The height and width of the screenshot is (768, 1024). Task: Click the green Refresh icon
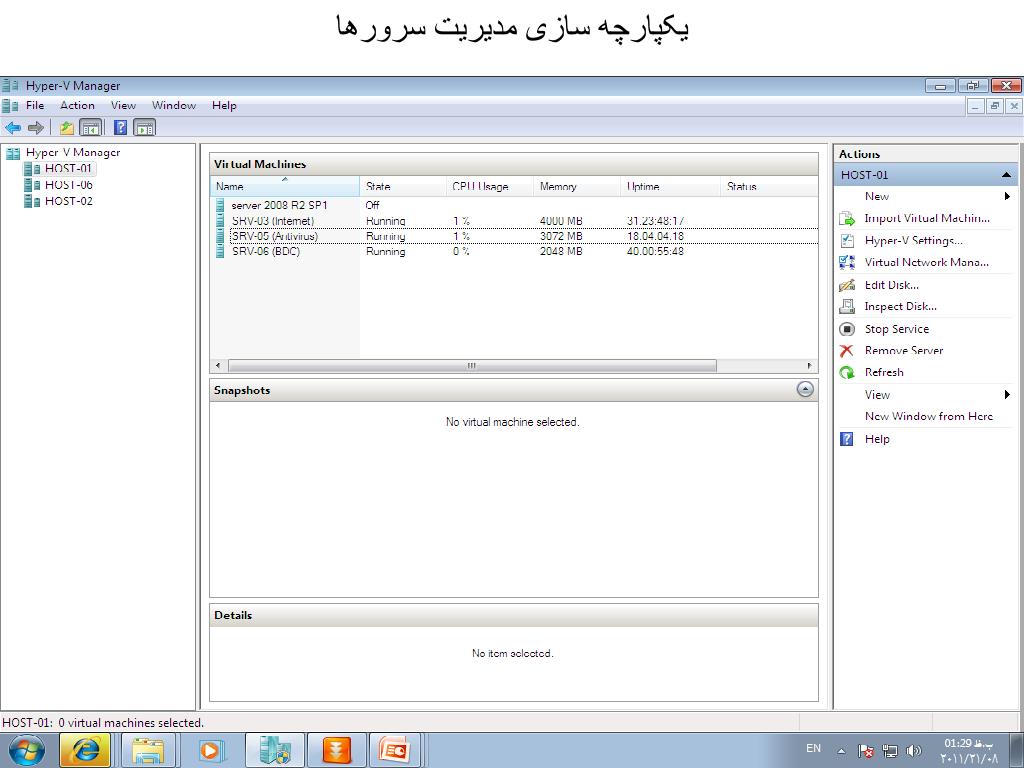[x=847, y=372]
